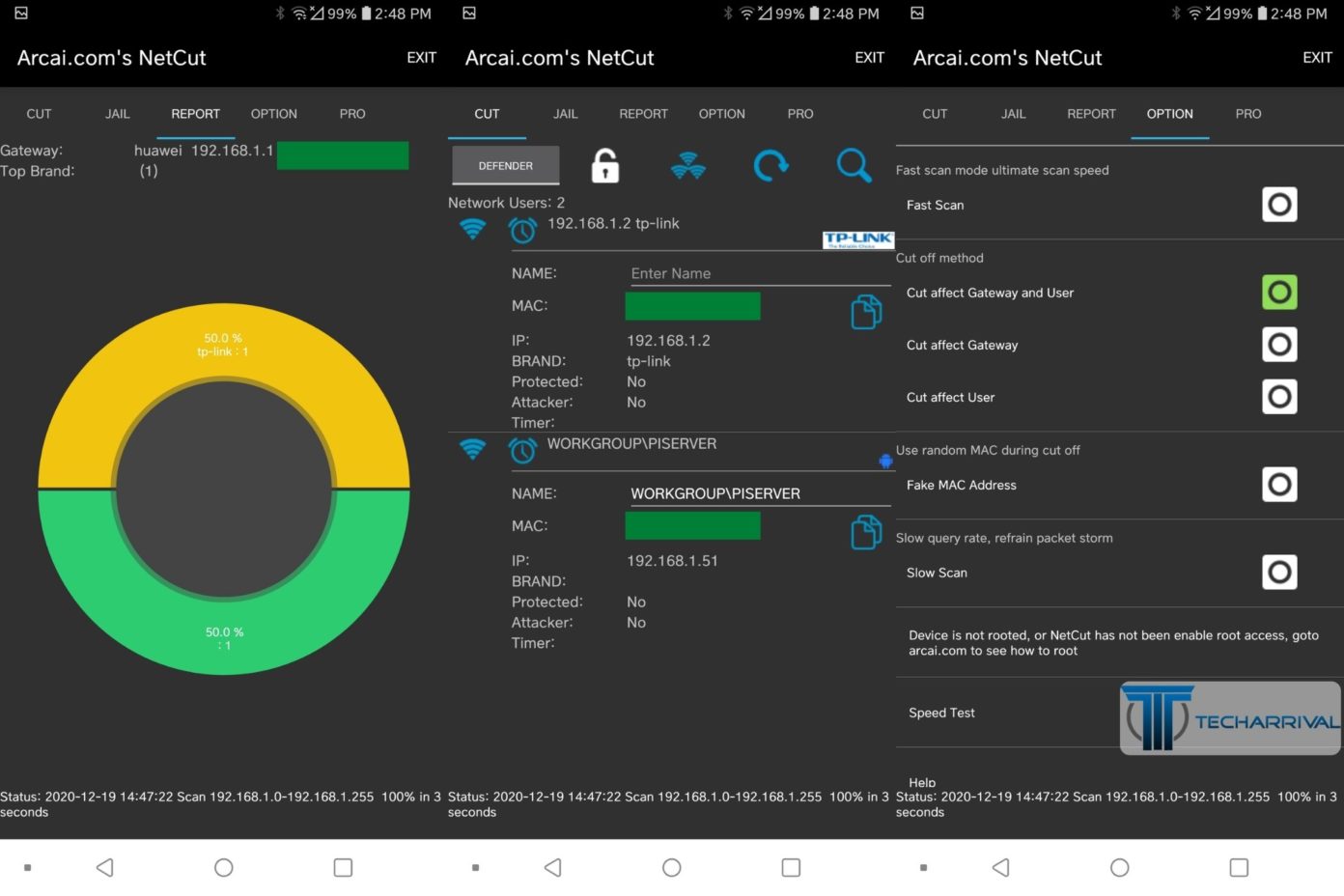This screenshot has width=1344, height=896.
Task: Open search with the magnifier icon
Action: pos(854,165)
